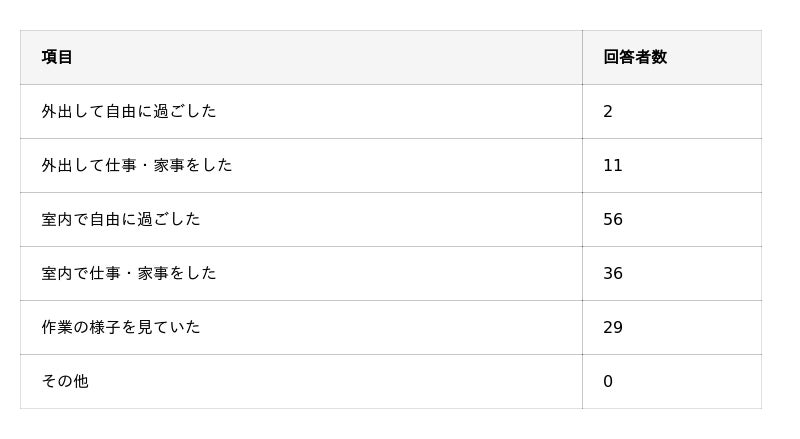Screen dimensions: 800x439
Task: Click the value 36 in 回答者数 column
Action: pos(613,273)
